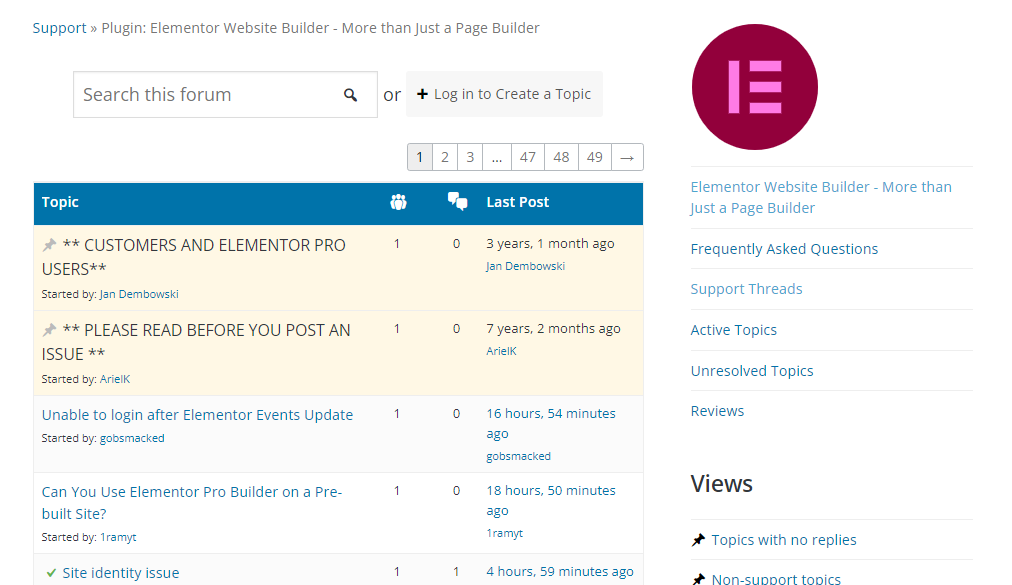Open Unresolved Topics sidebar link
Screen dimensions: 1012x585
(x=752, y=371)
